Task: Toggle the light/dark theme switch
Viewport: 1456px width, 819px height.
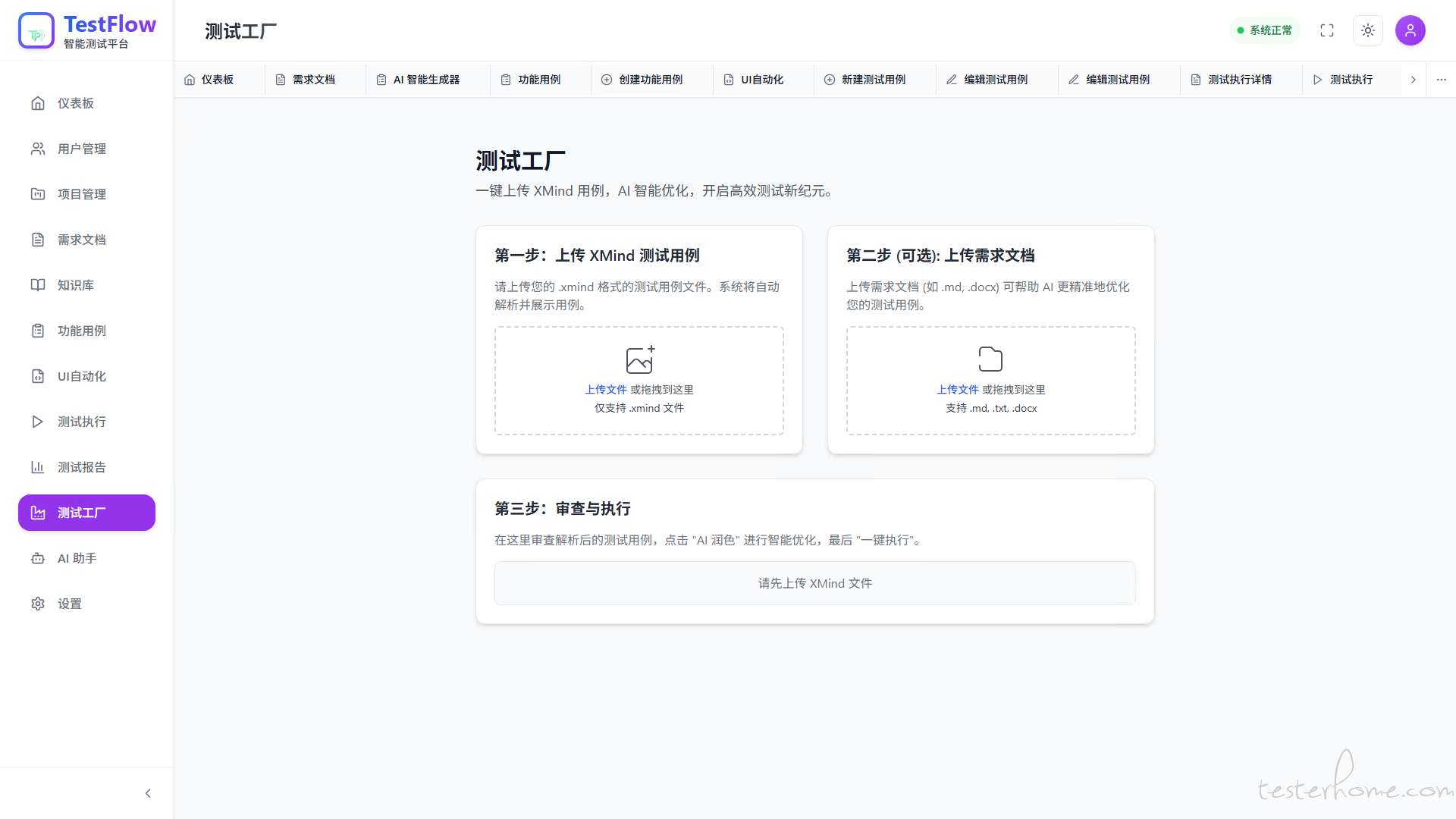Action: tap(1368, 30)
